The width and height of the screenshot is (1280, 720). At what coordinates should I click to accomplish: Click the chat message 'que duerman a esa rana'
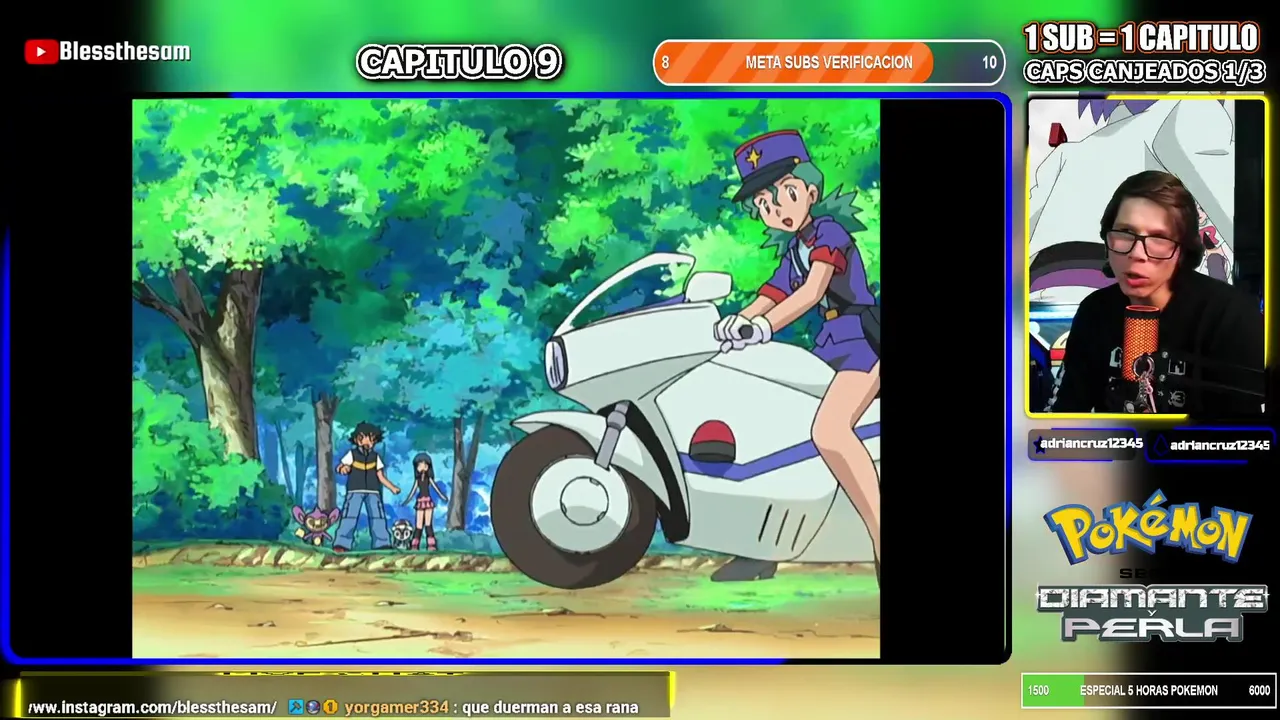click(550, 707)
